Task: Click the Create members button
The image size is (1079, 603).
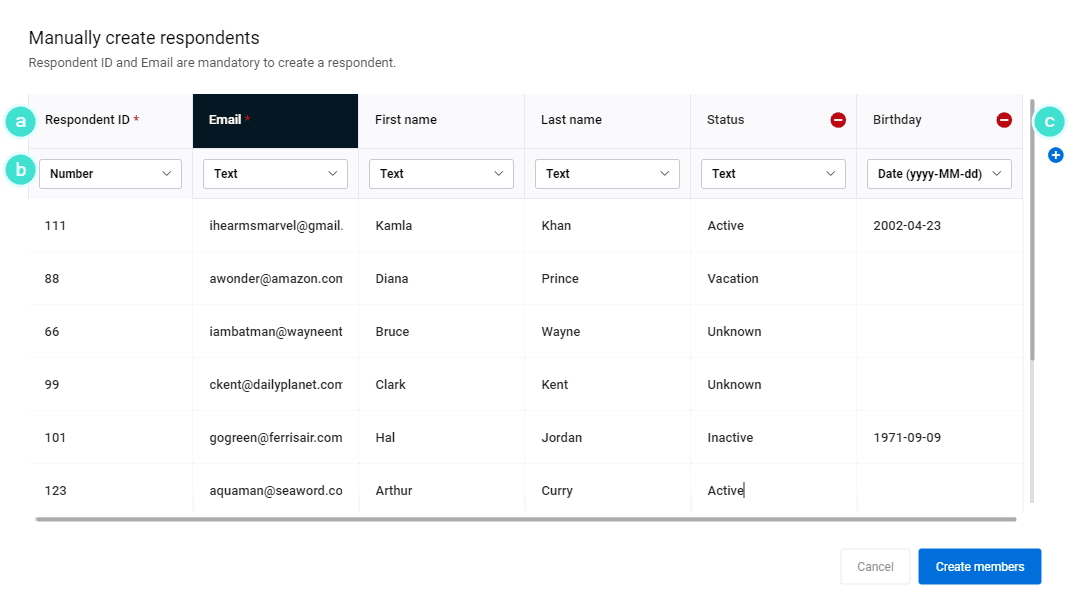Action: pos(979,567)
